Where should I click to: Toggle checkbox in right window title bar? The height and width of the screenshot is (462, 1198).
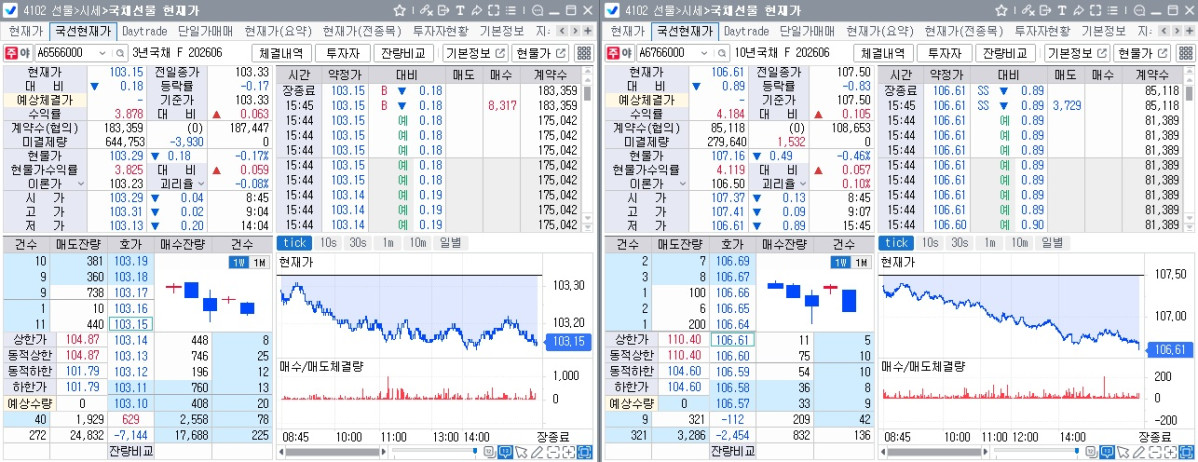(613, 11)
